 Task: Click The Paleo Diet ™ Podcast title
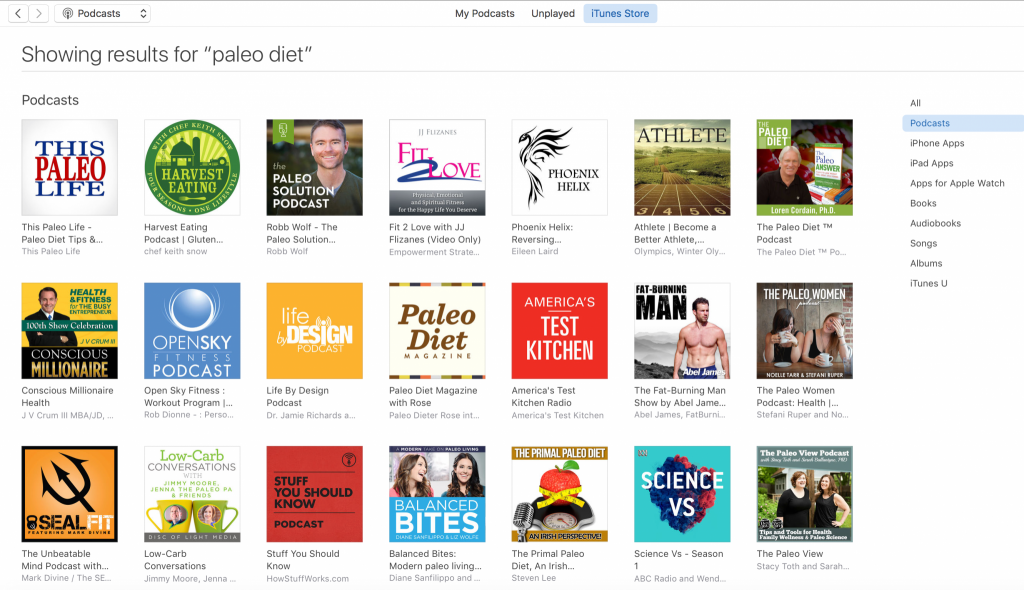pos(795,233)
